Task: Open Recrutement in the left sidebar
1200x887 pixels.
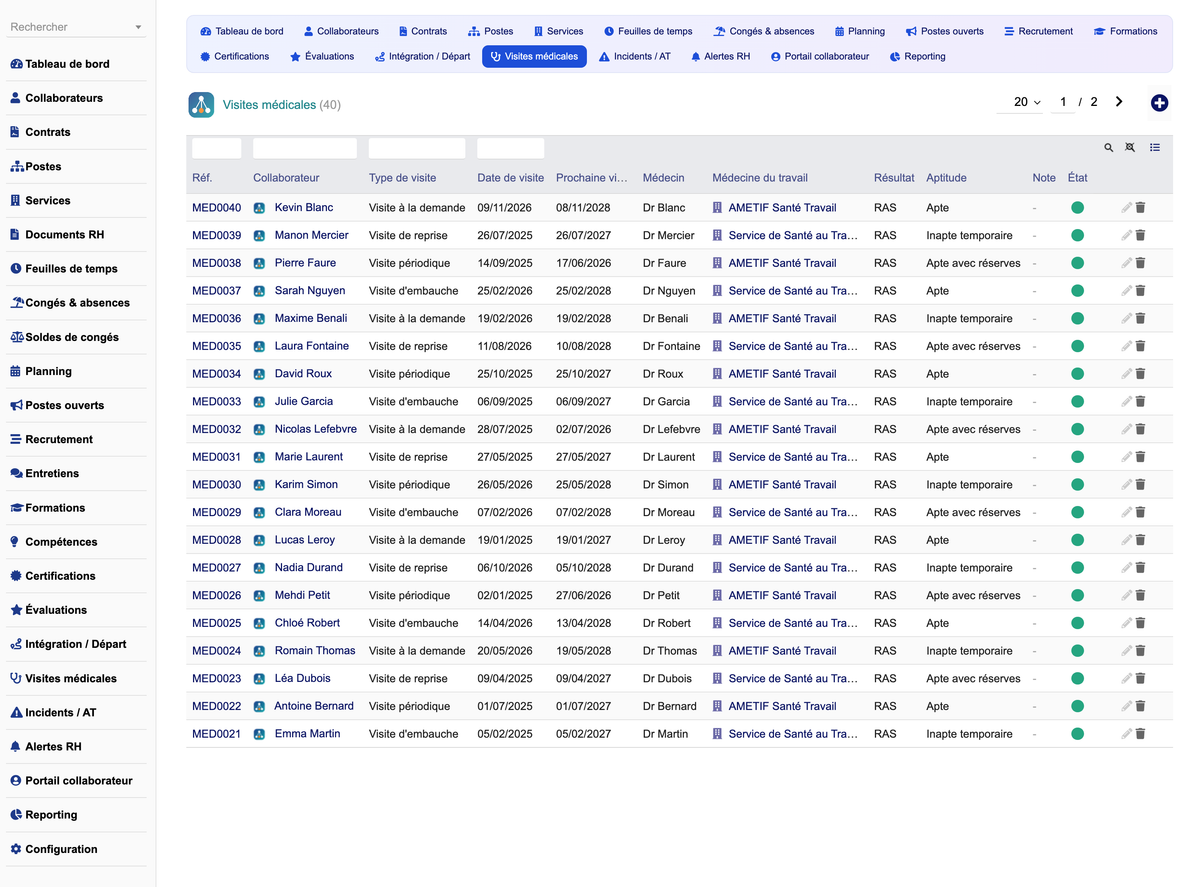Action: (x=51, y=440)
